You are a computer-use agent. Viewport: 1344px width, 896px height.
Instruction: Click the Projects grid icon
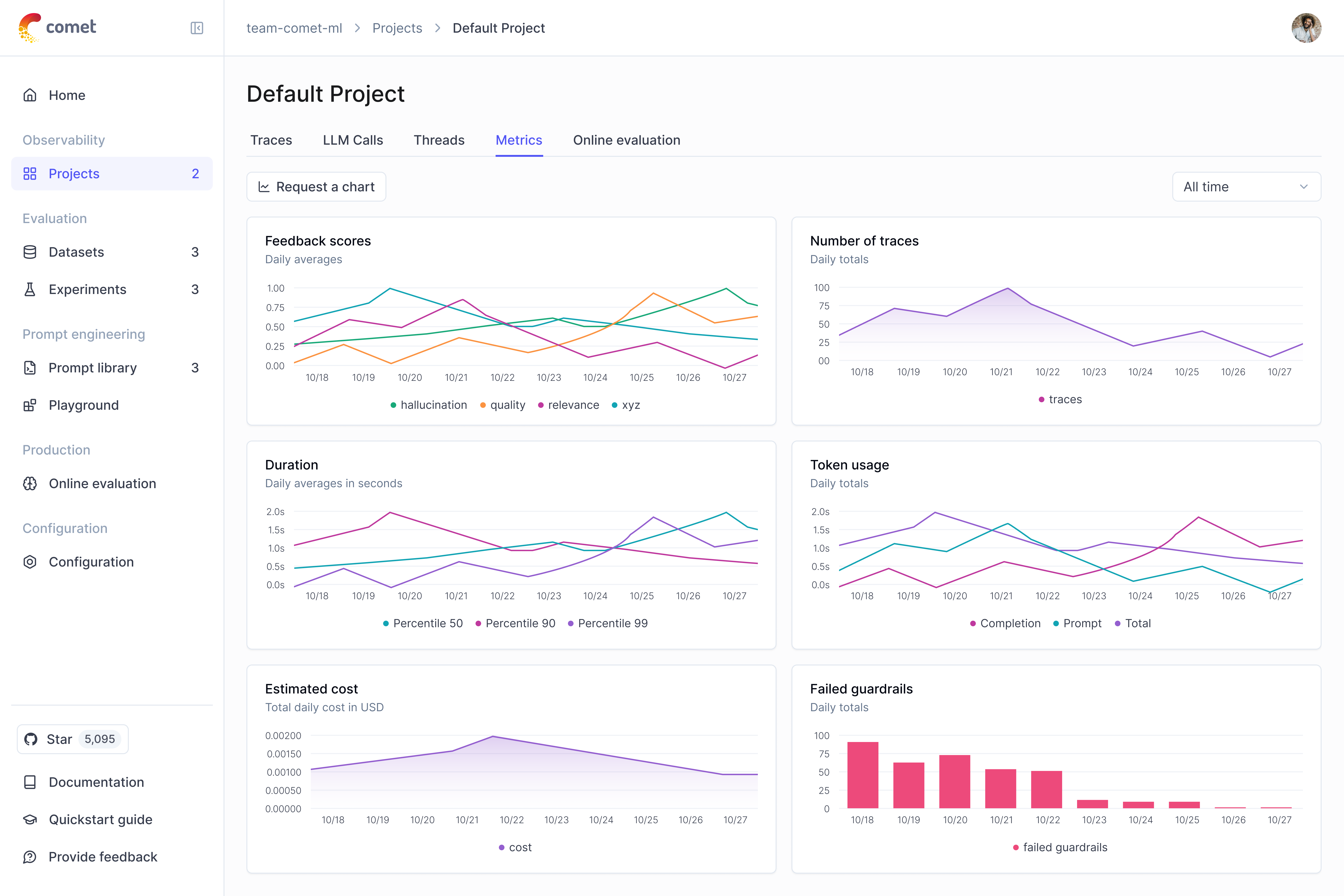coord(30,174)
